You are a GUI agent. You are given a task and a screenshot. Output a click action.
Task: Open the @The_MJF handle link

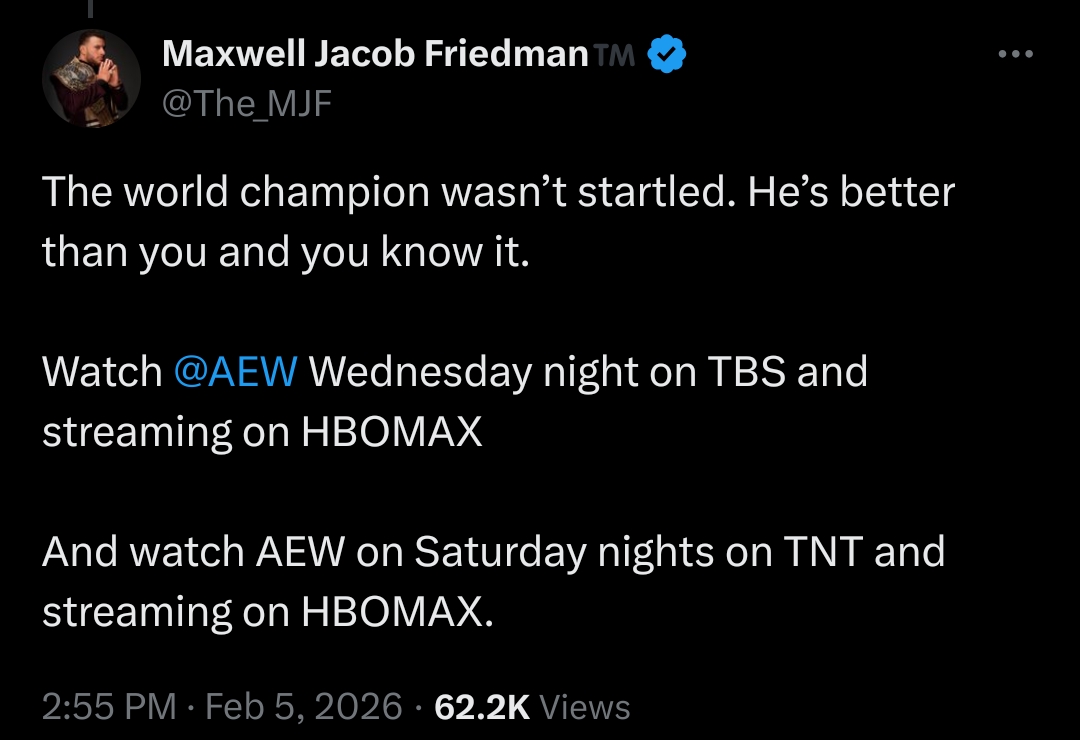[x=246, y=102]
